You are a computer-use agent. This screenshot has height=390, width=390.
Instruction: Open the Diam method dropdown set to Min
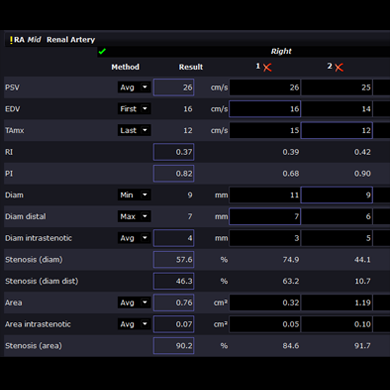[134, 195]
